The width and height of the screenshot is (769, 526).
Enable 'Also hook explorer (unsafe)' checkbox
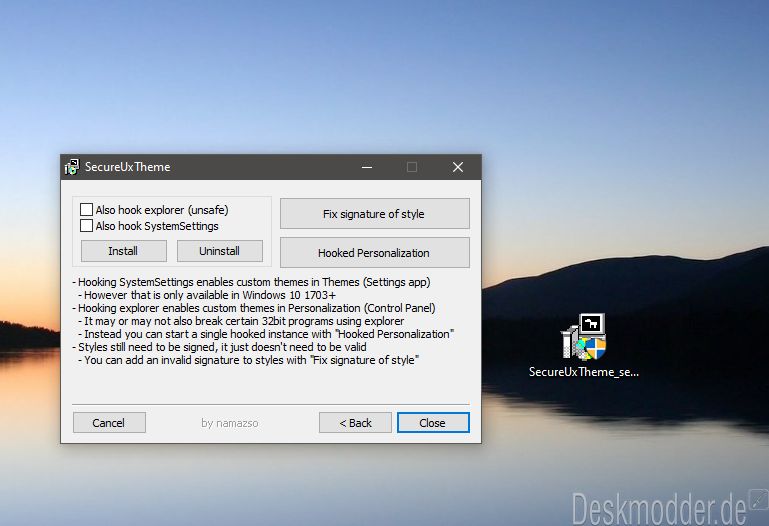[x=86, y=210]
